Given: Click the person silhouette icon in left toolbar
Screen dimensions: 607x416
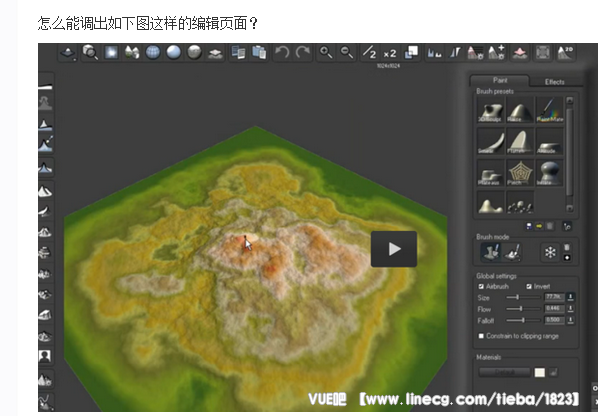Looking at the screenshot, I should click(45, 356).
